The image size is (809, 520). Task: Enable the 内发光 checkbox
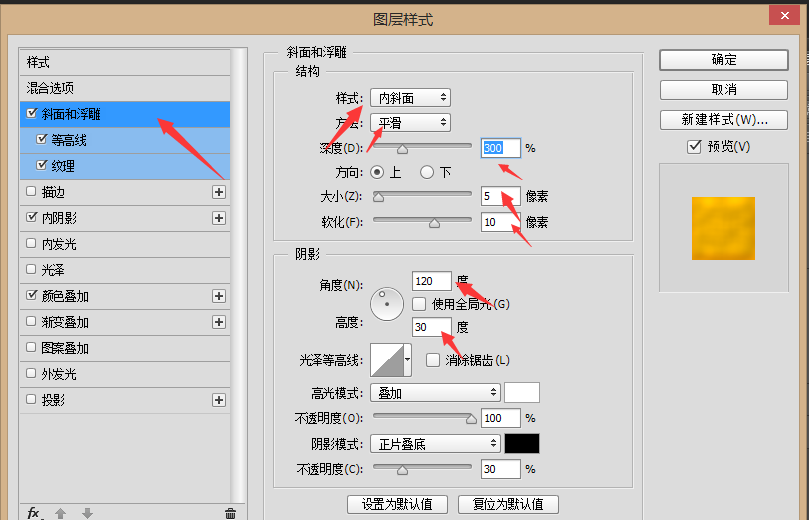point(31,243)
